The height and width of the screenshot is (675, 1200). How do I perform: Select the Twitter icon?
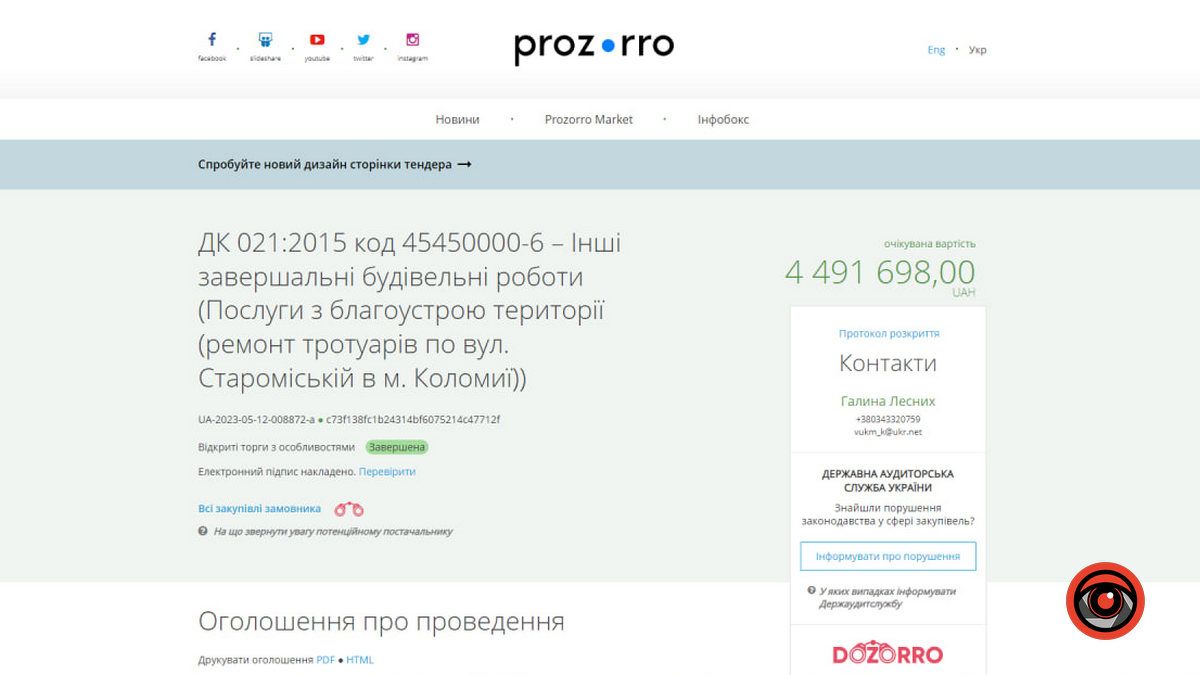[x=363, y=39]
